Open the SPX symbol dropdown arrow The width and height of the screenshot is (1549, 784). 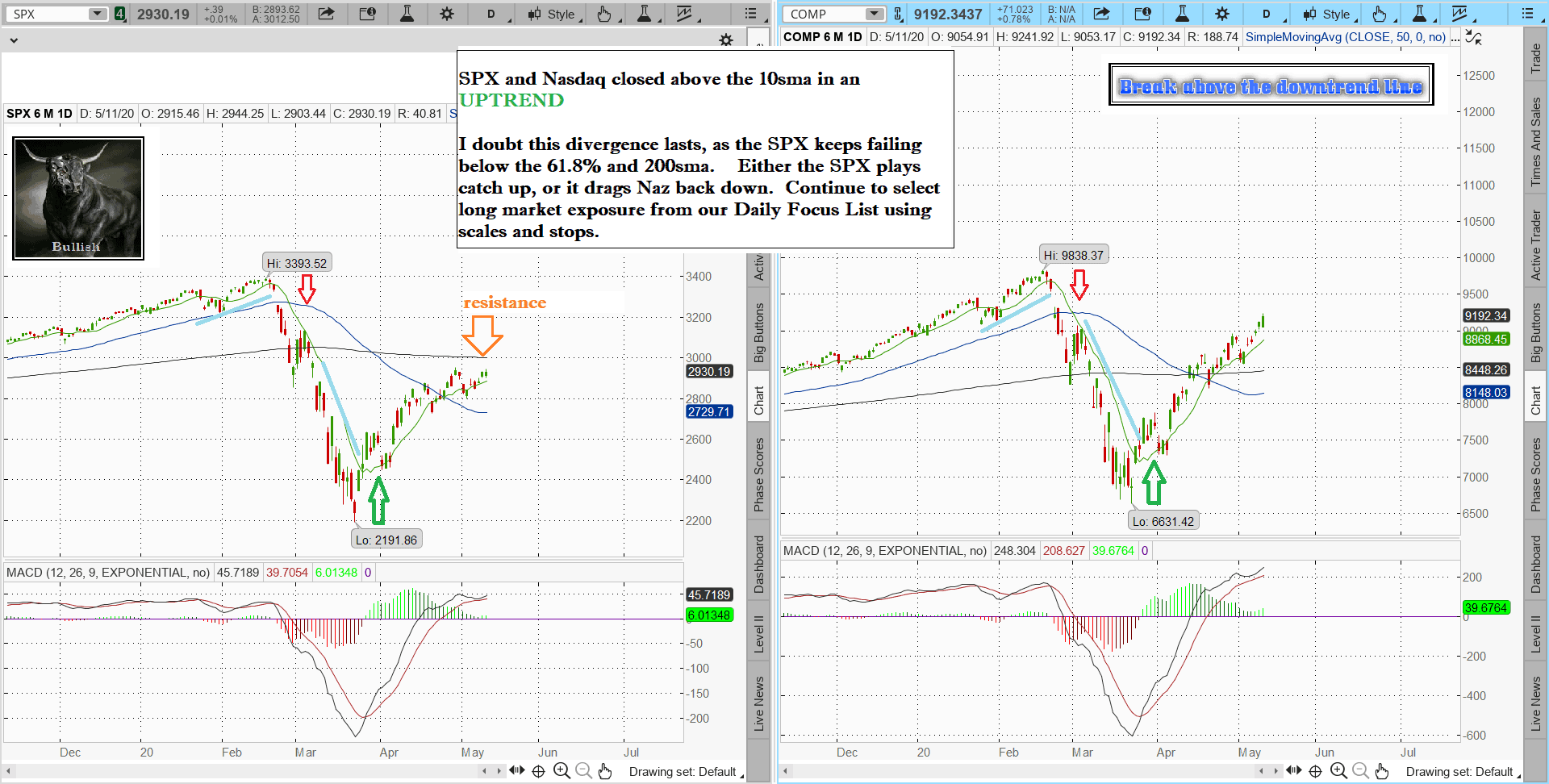click(x=97, y=14)
